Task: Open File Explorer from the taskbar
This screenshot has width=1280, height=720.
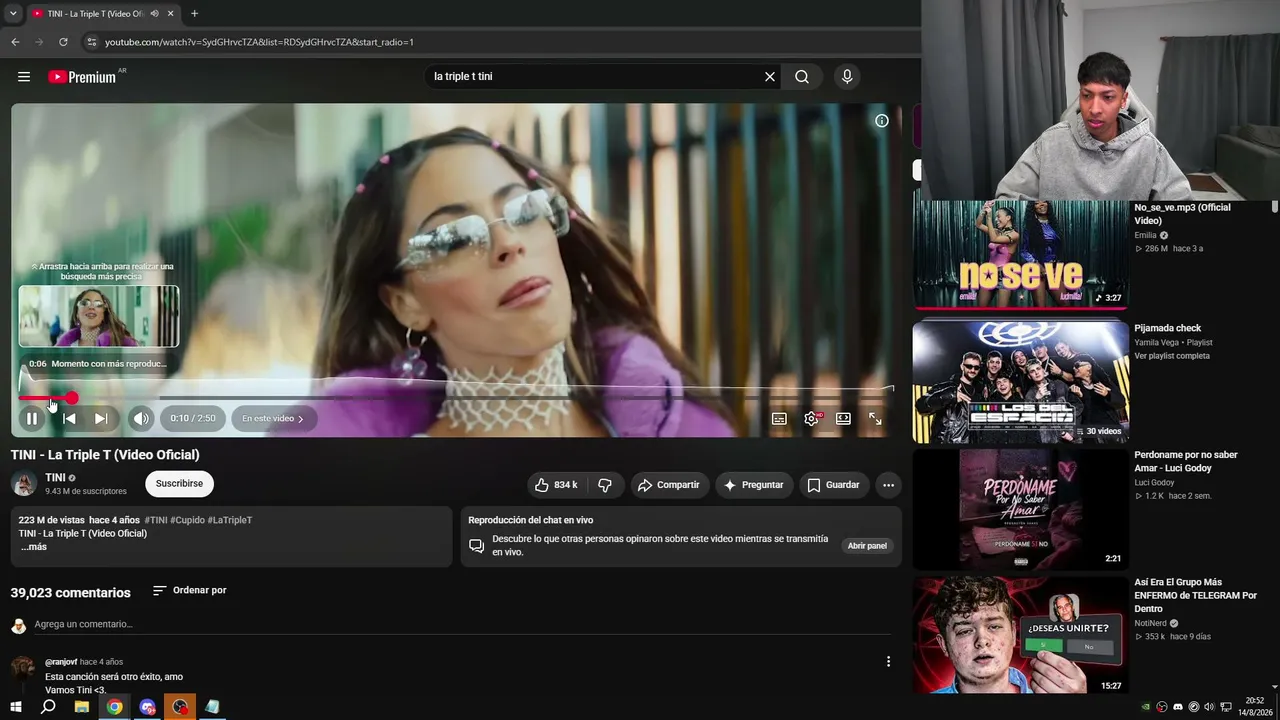Action: (82, 707)
